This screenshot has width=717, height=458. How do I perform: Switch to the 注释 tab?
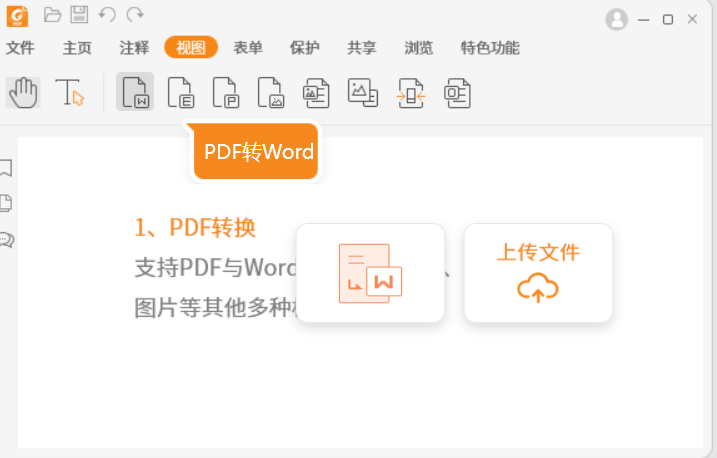pyautogui.click(x=134, y=48)
